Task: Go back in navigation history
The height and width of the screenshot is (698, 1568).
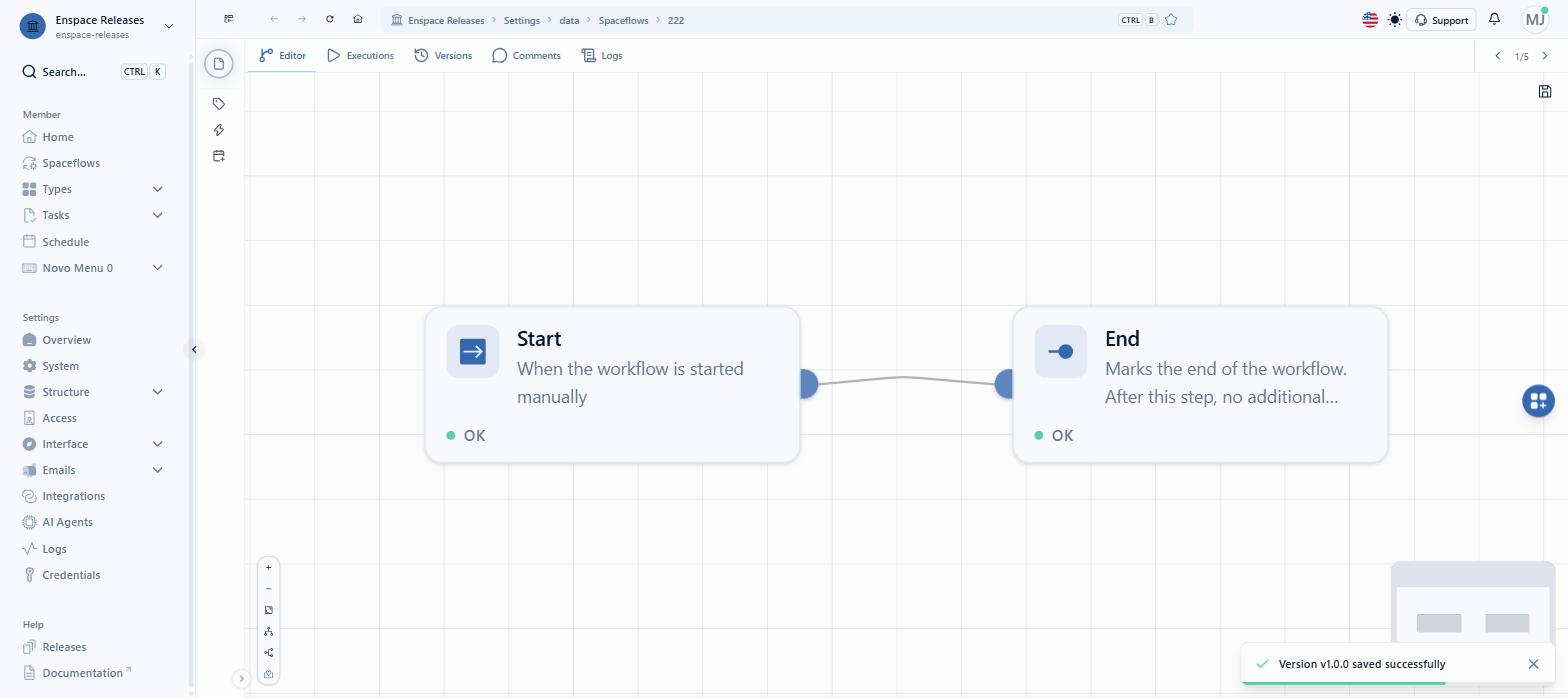Action: pyautogui.click(x=274, y=19)
